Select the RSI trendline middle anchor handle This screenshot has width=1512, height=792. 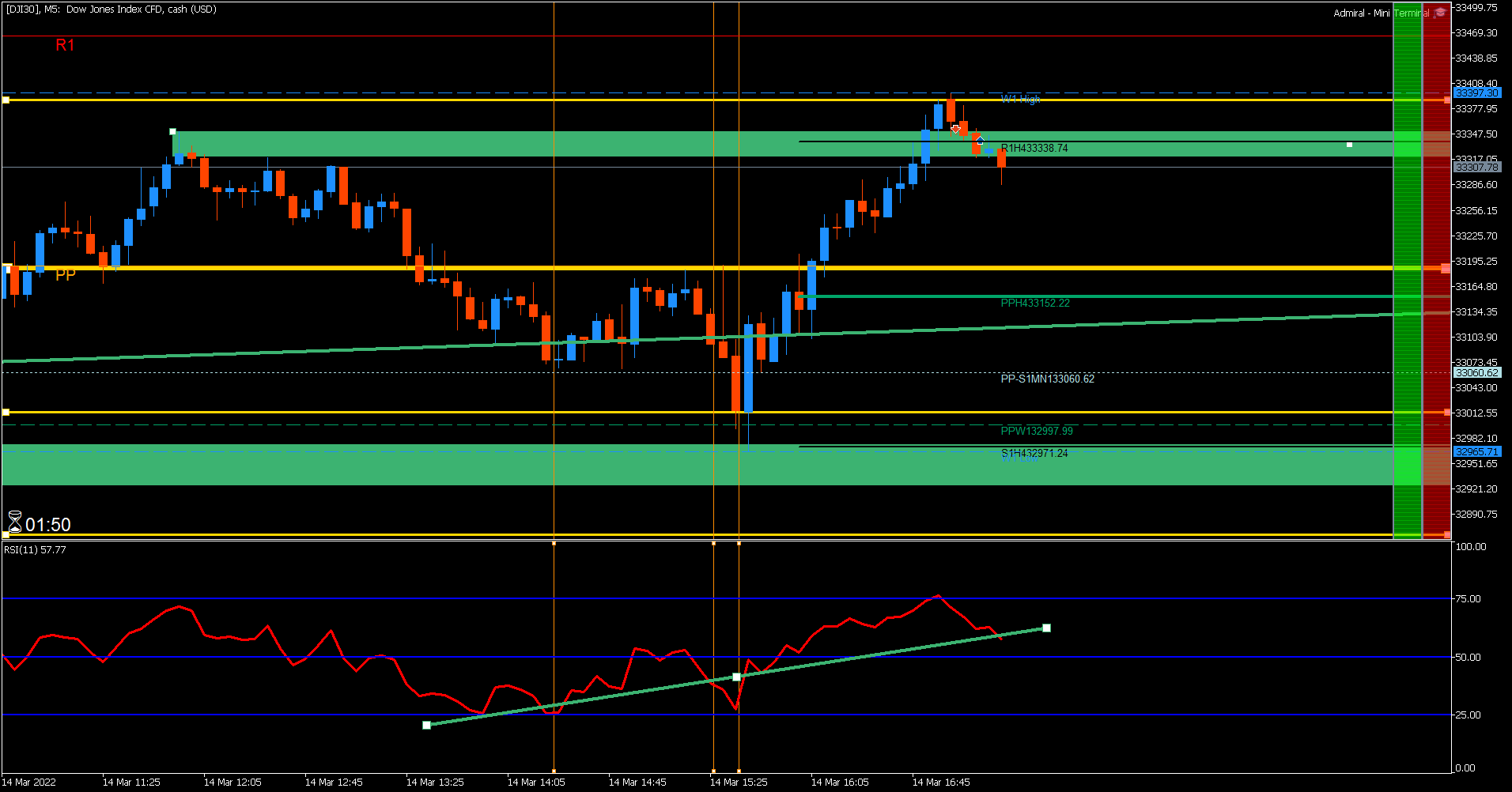coord(736,677)
